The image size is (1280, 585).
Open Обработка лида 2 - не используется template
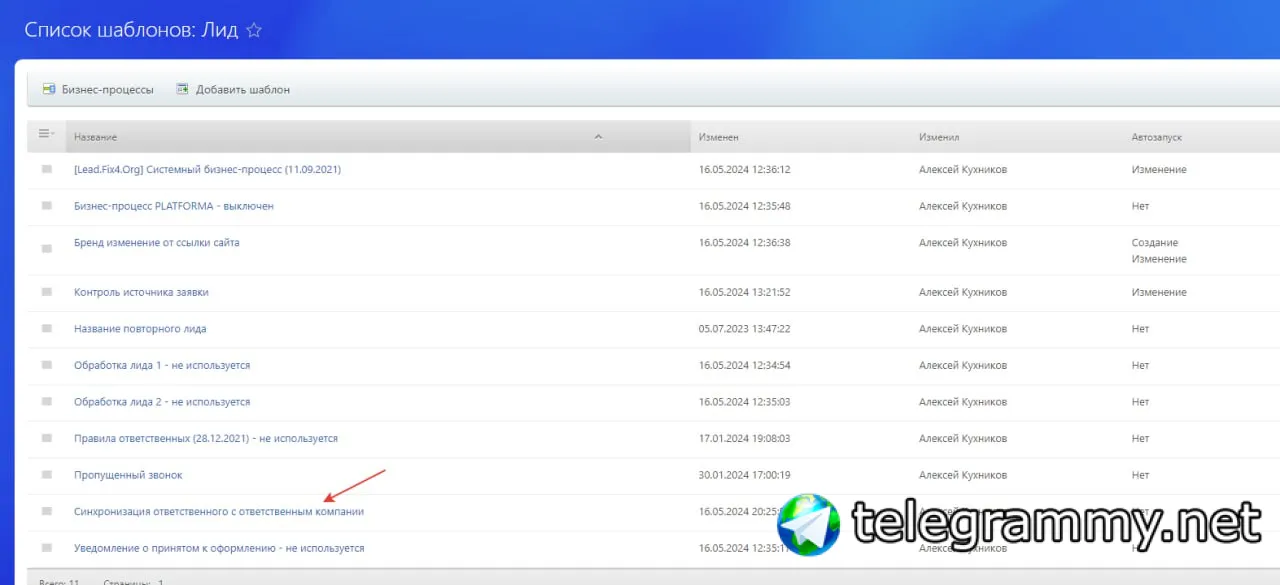point(162,402)
